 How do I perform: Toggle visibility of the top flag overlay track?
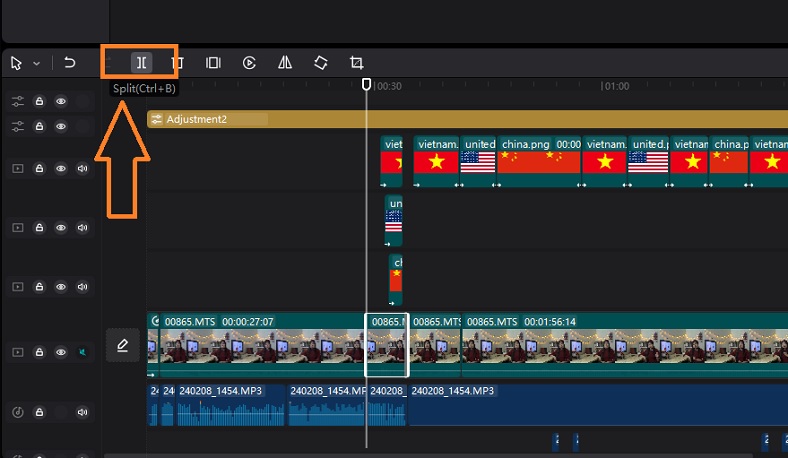coord(61,168)
